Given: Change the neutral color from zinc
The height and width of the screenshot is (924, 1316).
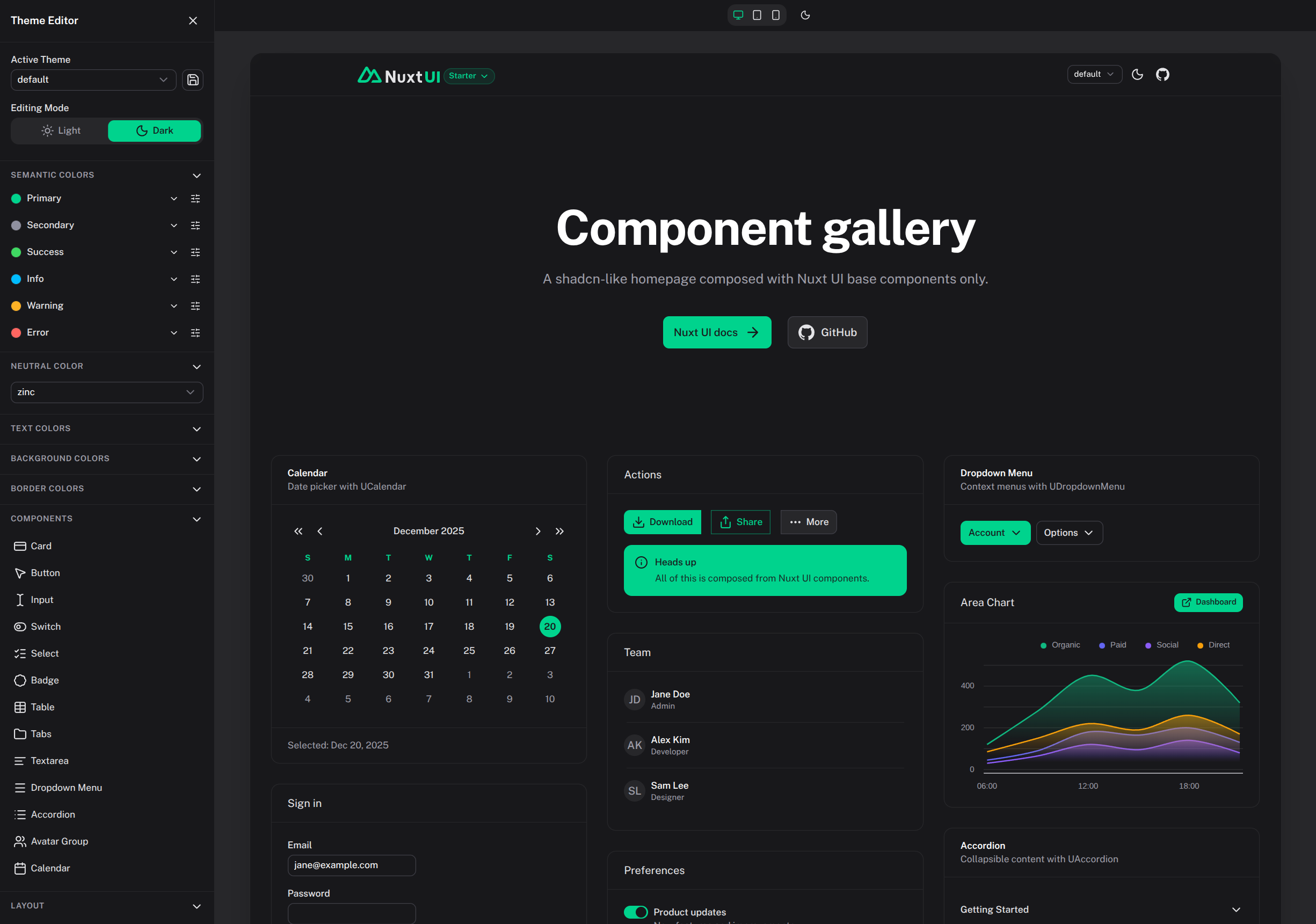Looking at the screenshot, I should (107, 392).
